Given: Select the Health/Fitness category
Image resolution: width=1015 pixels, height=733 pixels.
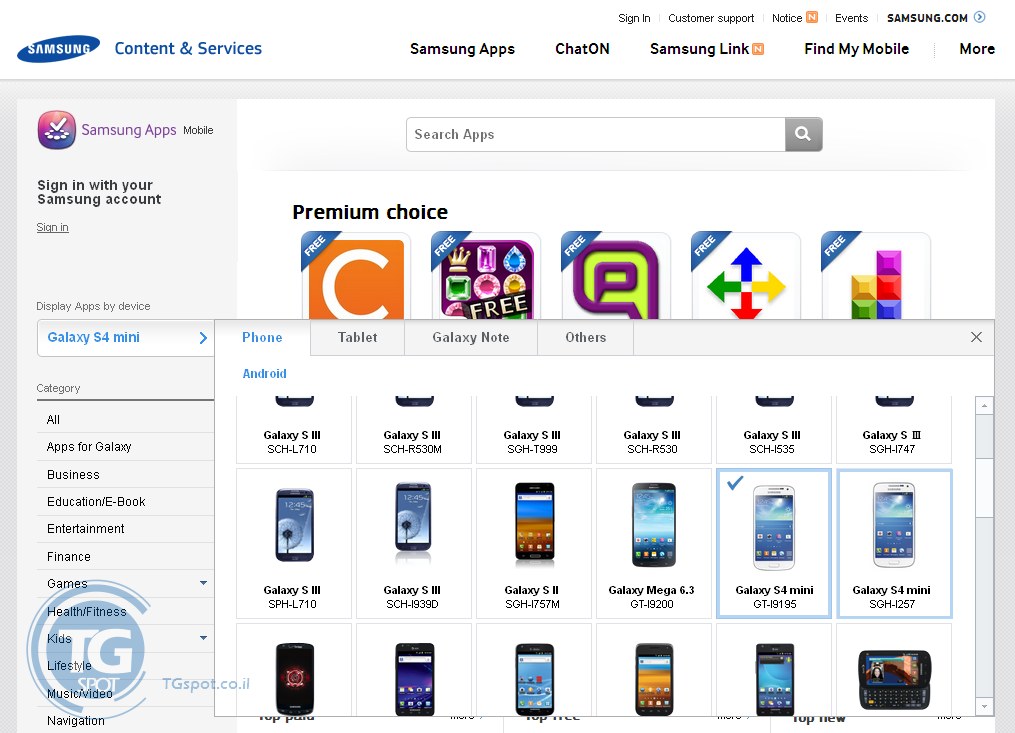Looking at the screenshot, I should (x=125, y=611).
